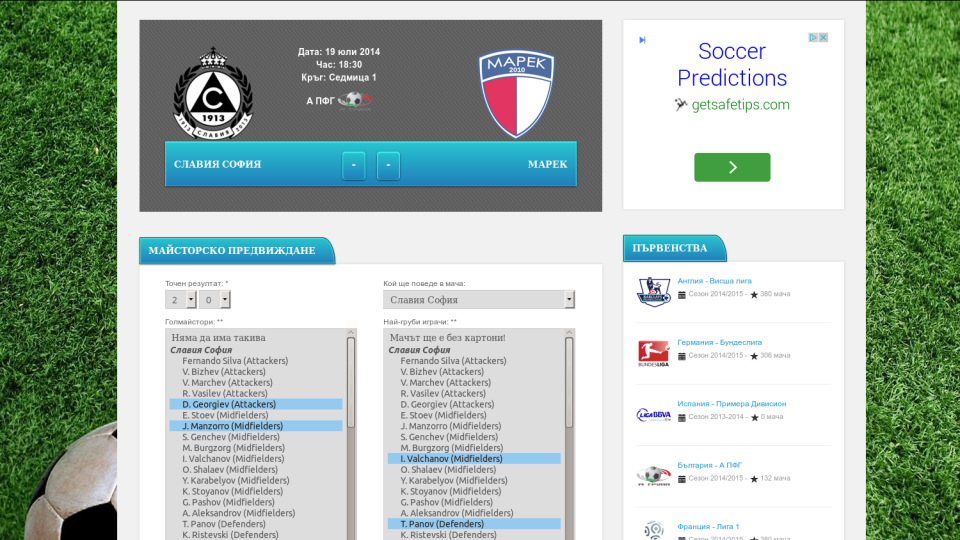Click the Bulgaria A PFG football logo
The width and height of the screenshot is (960, 540).
click(x=653, y=476)
